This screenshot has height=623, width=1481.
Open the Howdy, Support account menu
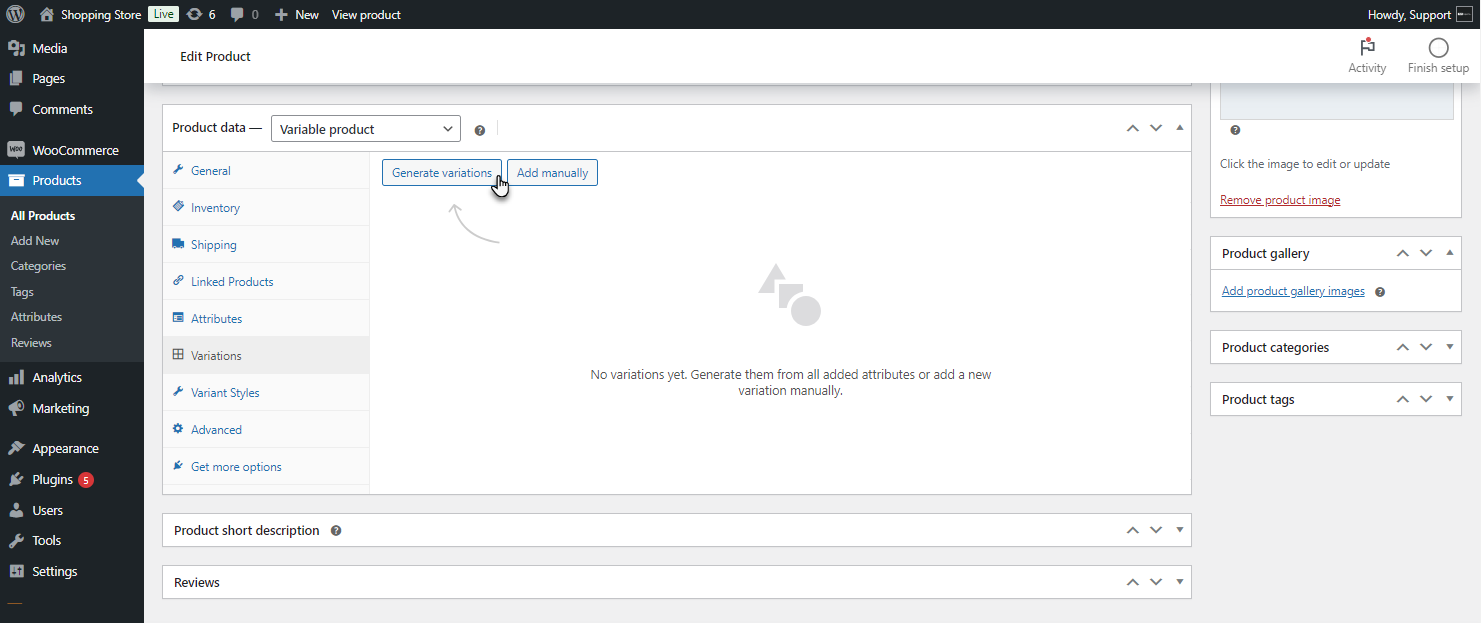pyautogui.click(x=1420, y=14)
